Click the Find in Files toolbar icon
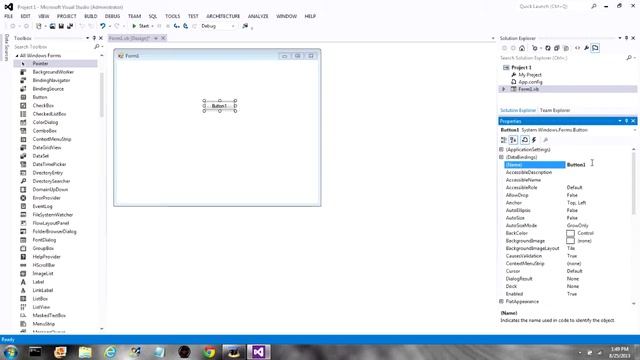 pos(245,26)
